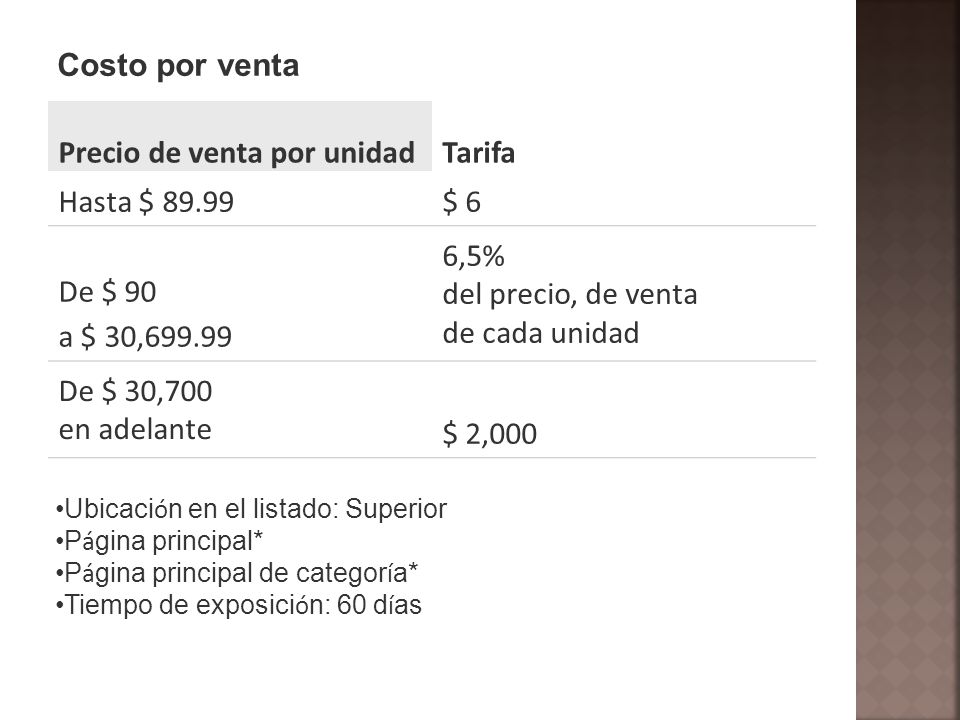Click the 'De $ 30,700' text

click(x=135, y=391)
